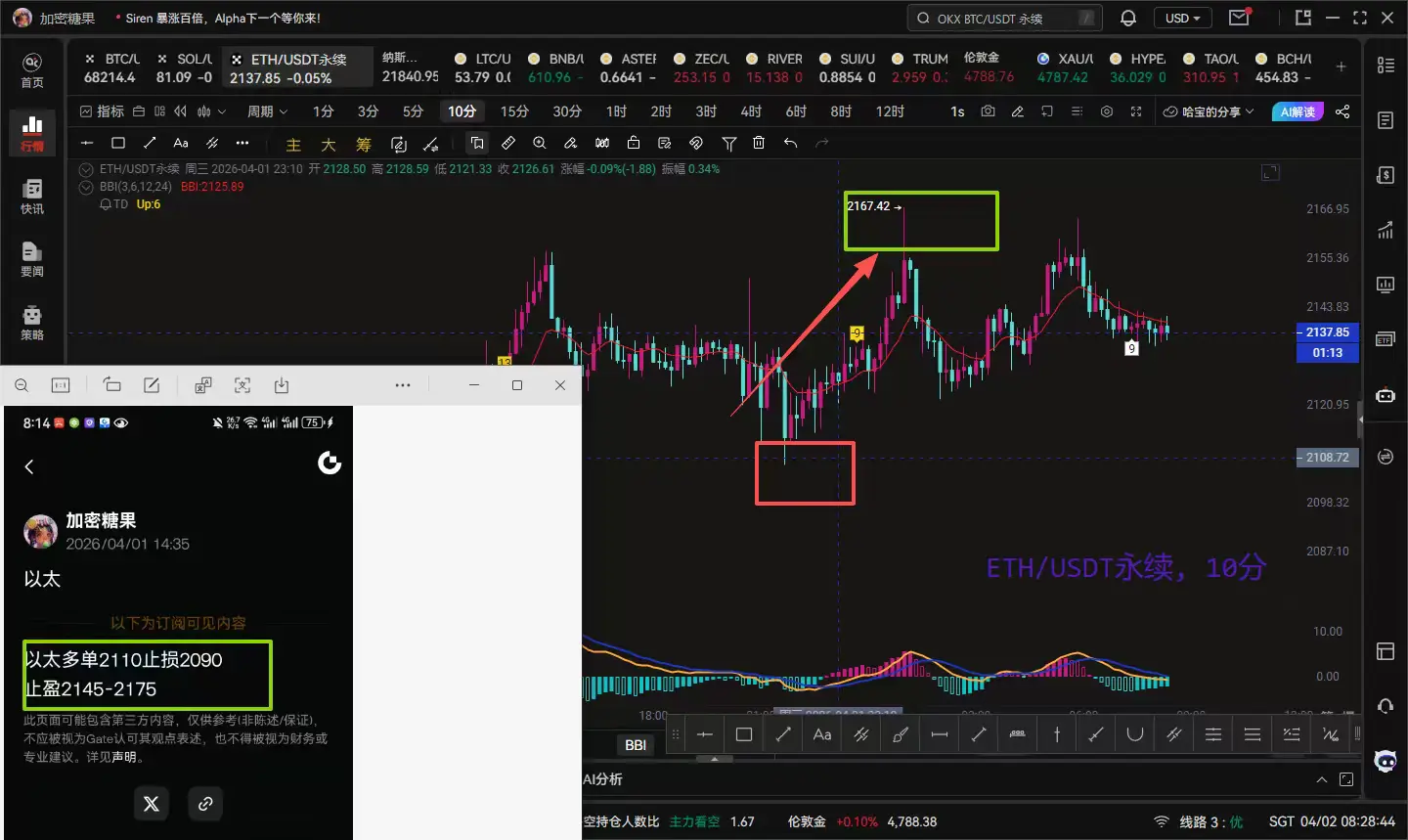Open the robot assistant icon at bottom right
The image size is (1408, 840).
[x=1386, y=761]
